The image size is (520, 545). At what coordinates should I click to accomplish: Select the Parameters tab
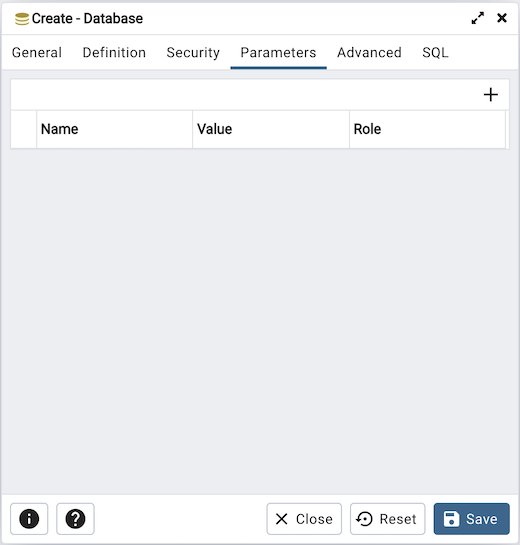tap(278, 52)
